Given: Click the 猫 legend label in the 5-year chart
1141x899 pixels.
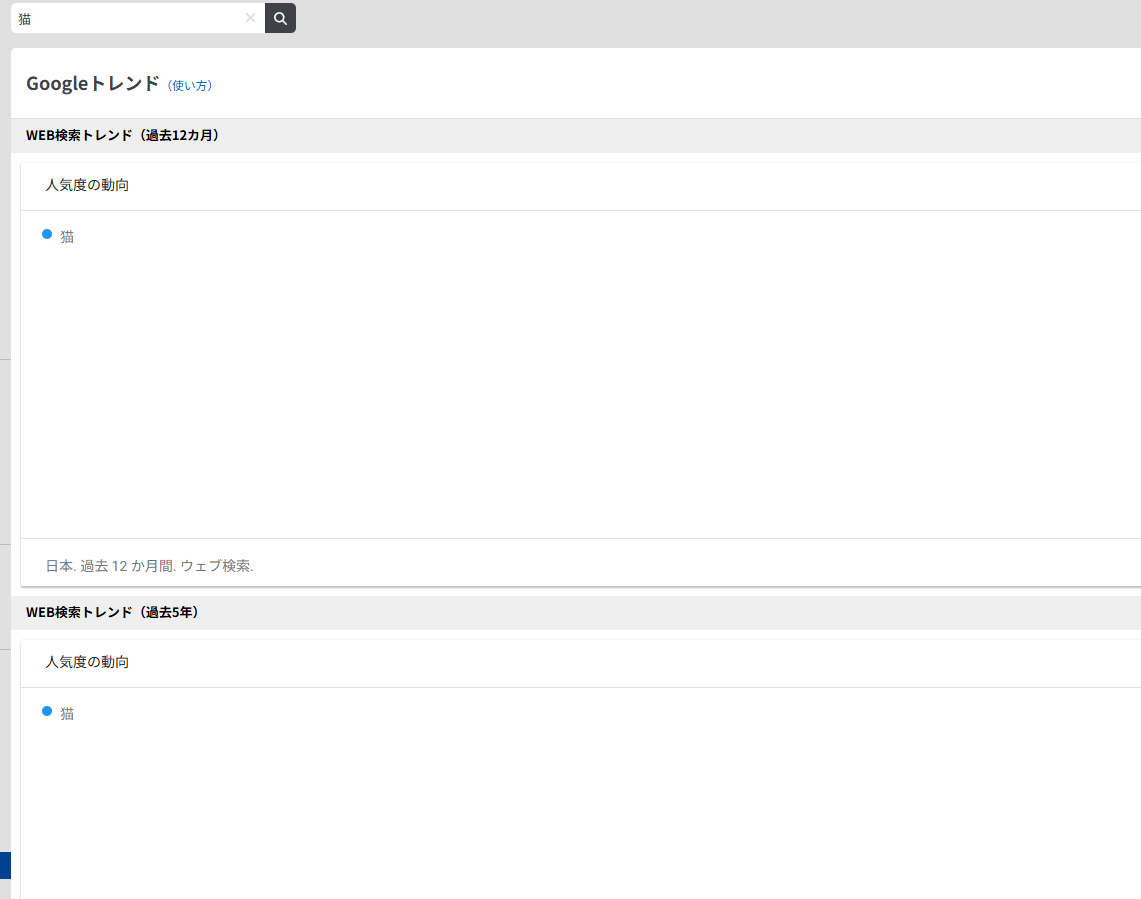Looking at the screenshot, I should [x=67, y=713].
